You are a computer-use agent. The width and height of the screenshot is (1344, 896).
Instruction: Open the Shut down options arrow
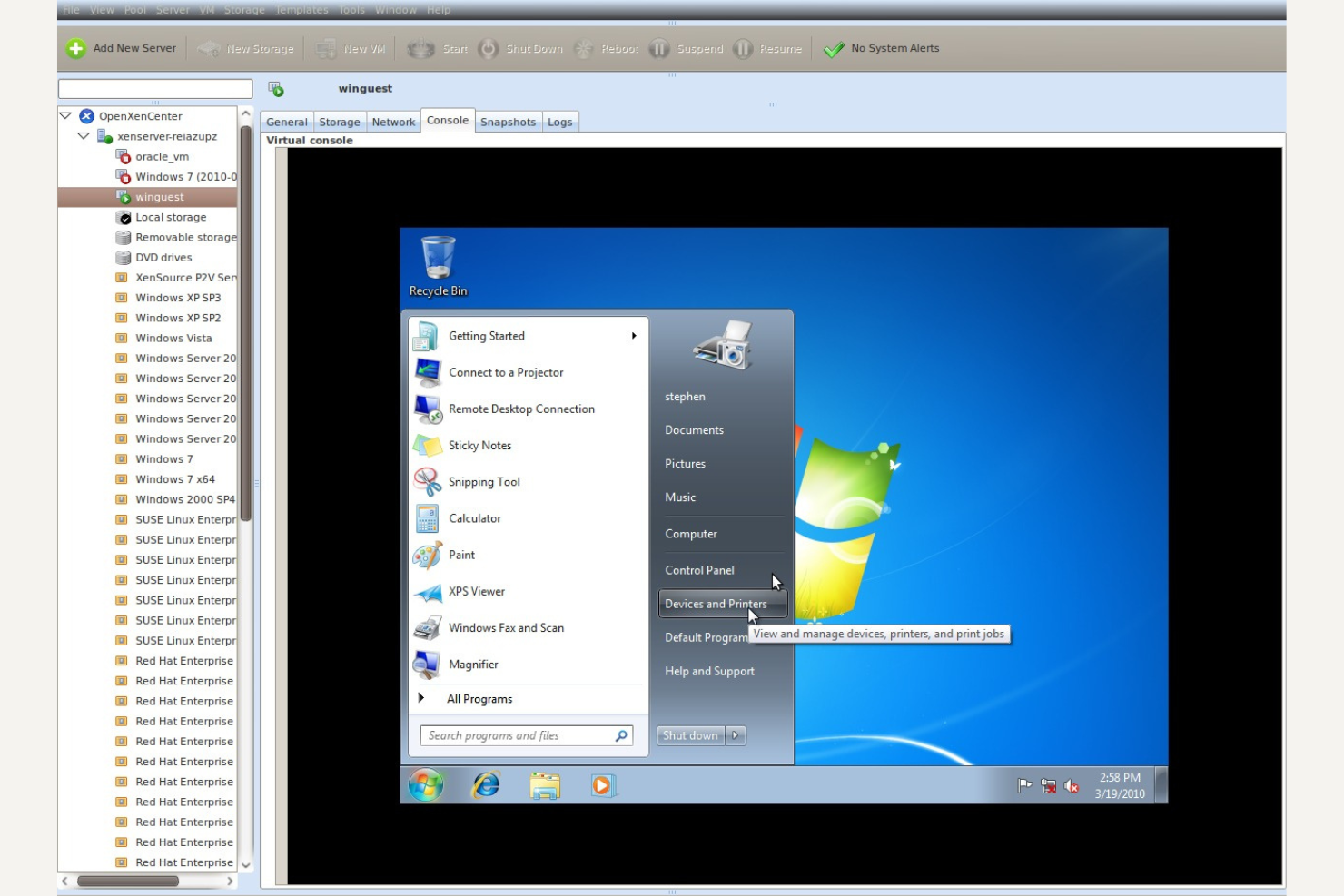(x=736, y=735)
